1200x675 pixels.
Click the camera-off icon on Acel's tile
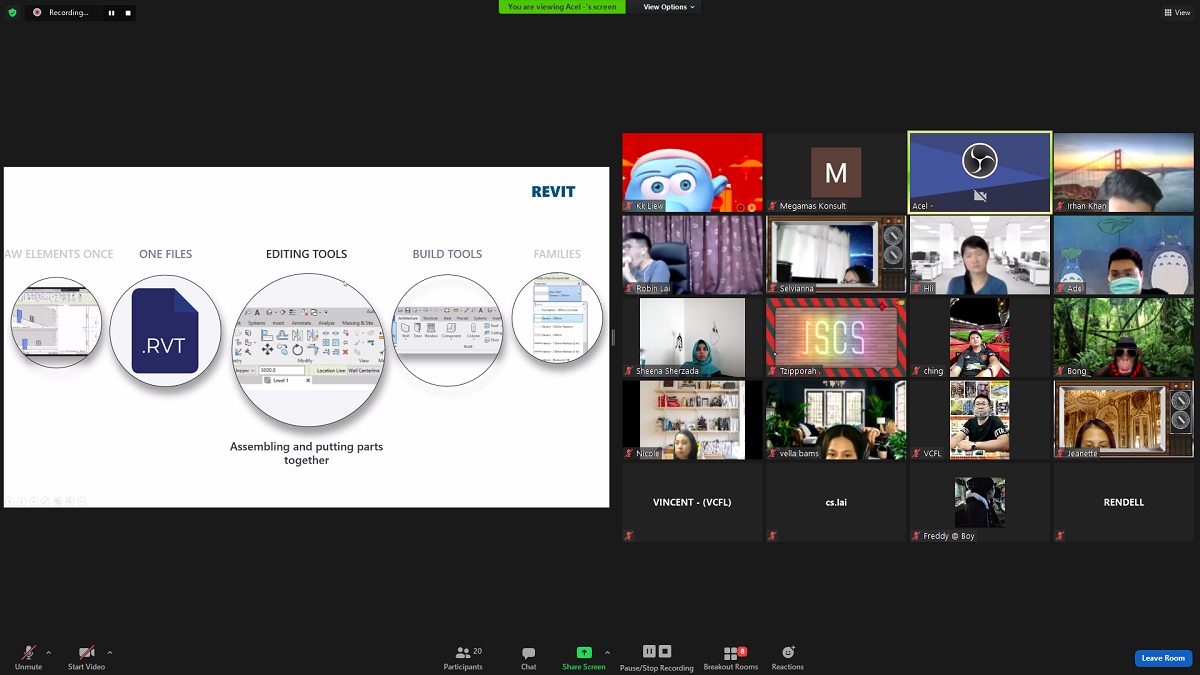[x=980, y=197]
